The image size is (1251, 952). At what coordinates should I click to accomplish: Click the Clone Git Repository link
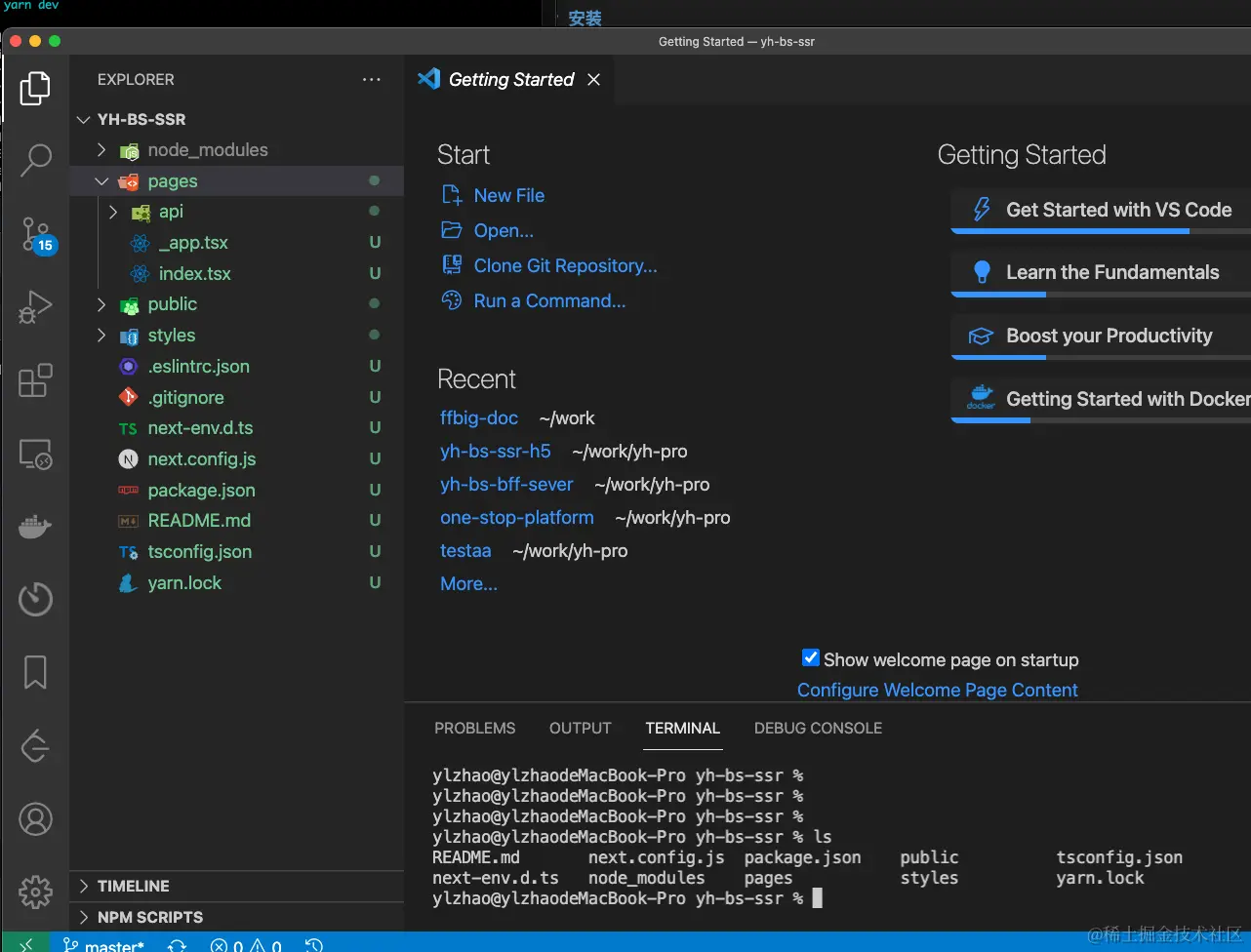pyautogui.click(x=565, y=266)
